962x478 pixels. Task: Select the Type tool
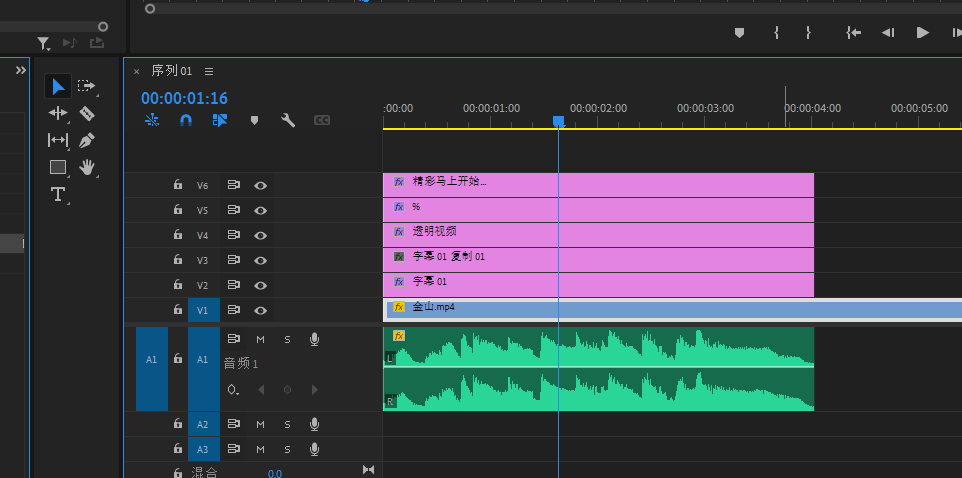click(58, 194)
